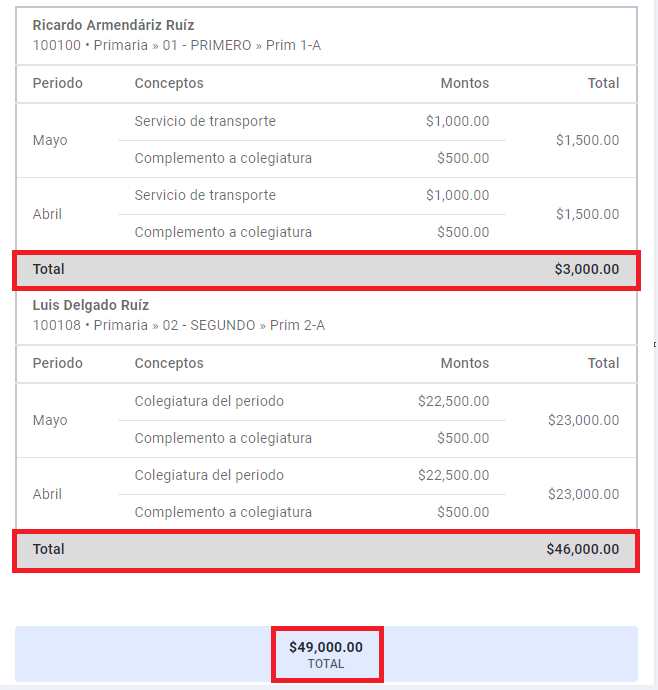Click Total column header in Luis's table
The width and height of the screenshot is (658, 690).
[x=603, y=363]
